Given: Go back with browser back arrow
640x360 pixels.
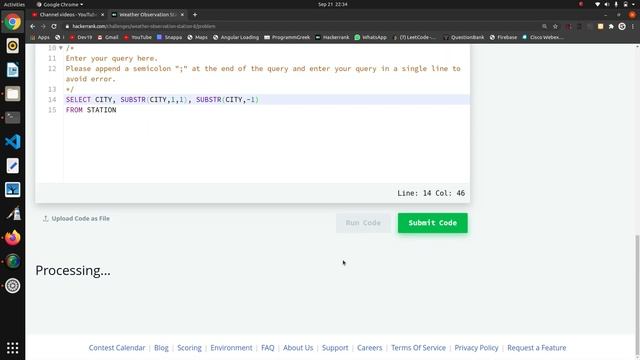Looking at the screenshot, I should [x=33, y=26].
